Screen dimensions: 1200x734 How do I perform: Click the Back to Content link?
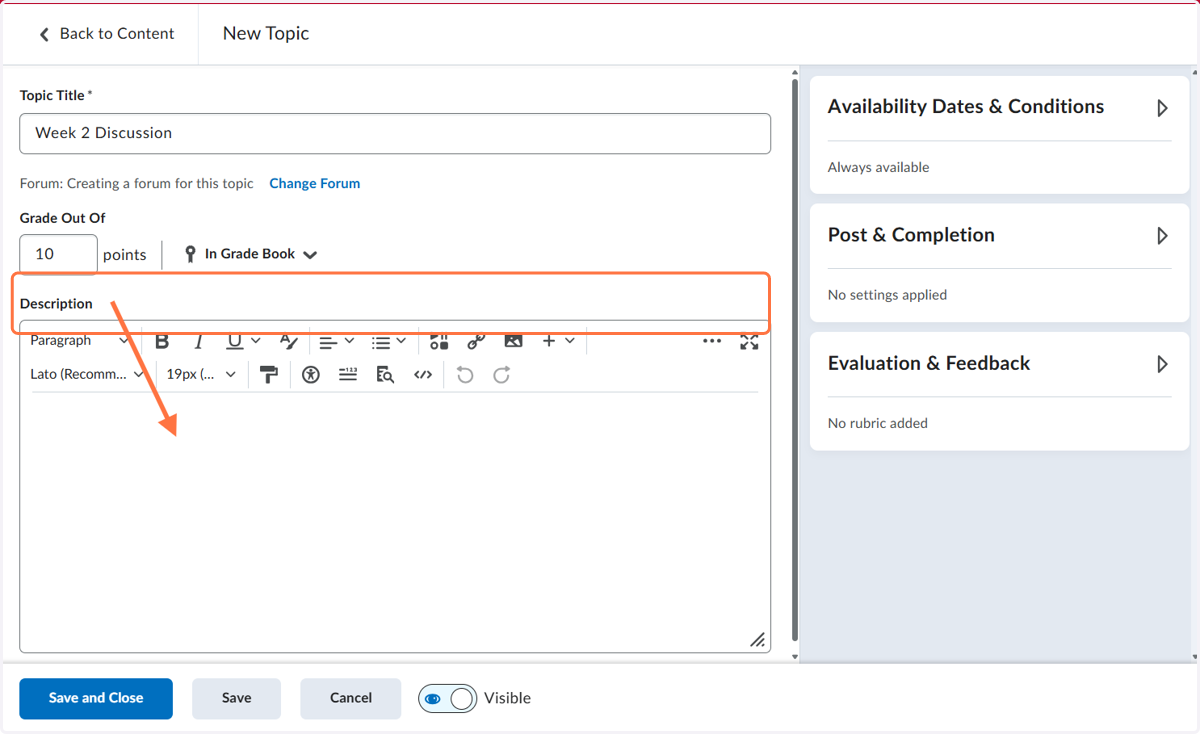pos(106,33)
